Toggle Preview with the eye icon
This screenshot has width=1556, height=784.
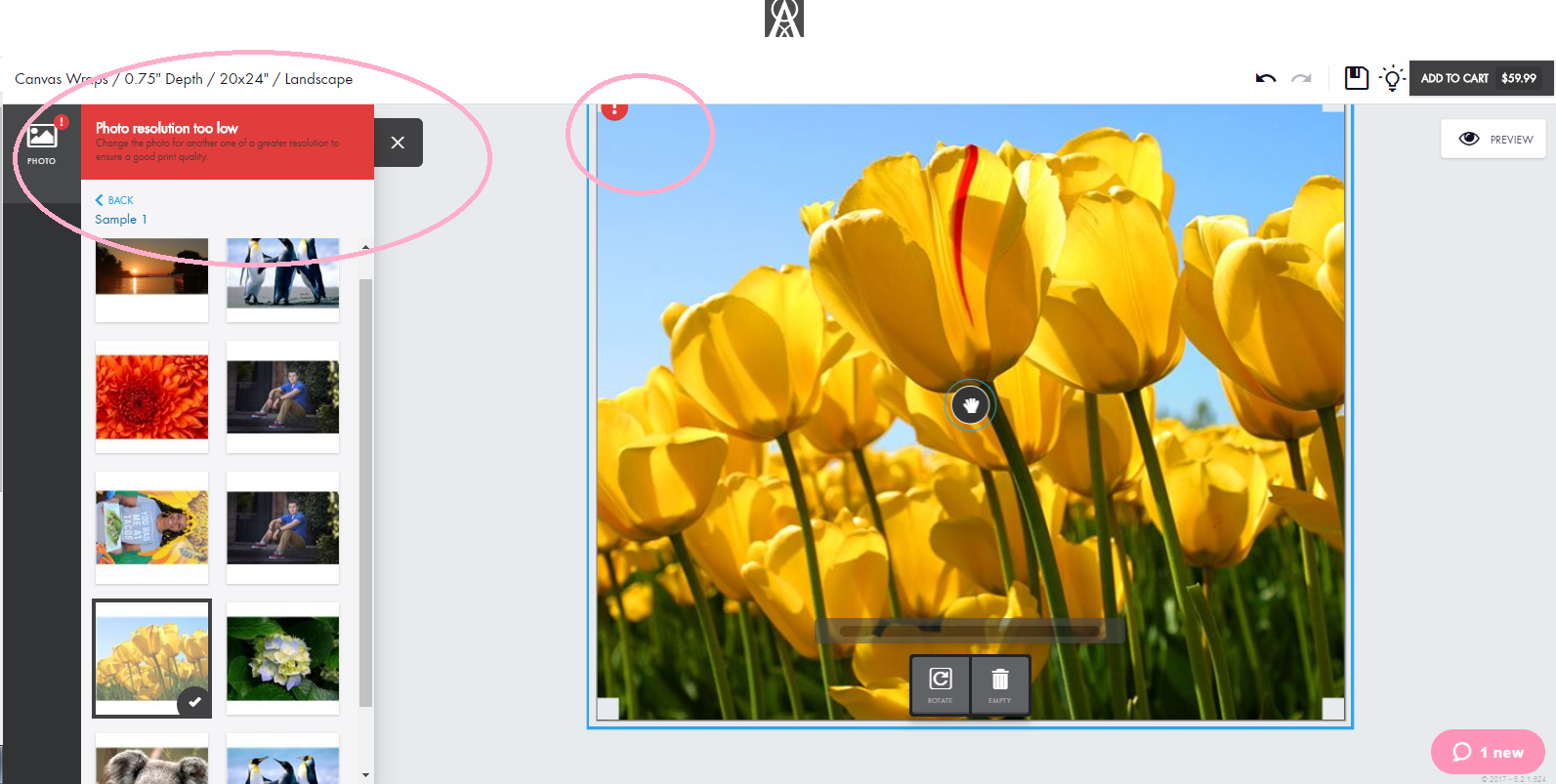tap(1493, 139)
